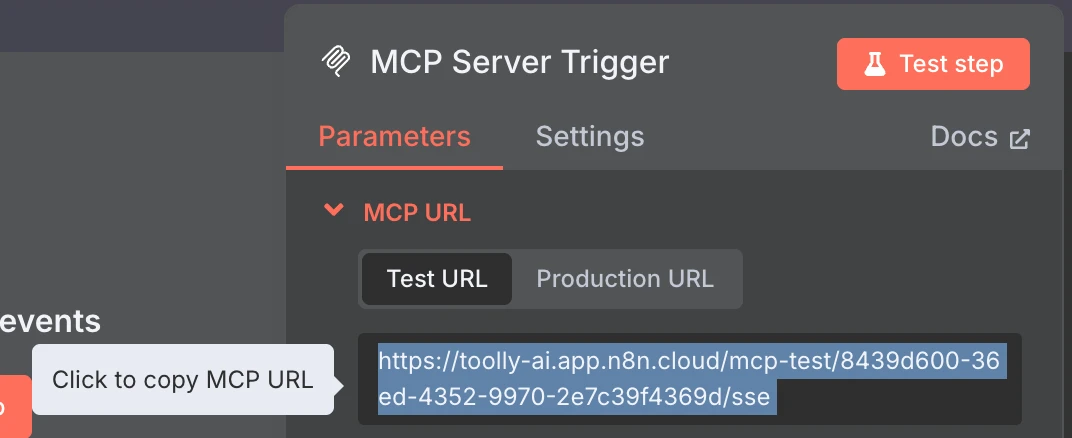The image size is (1072, 438).
Task: Click the partially visible orange button at the left edge
Action: (x=15, y=407)
